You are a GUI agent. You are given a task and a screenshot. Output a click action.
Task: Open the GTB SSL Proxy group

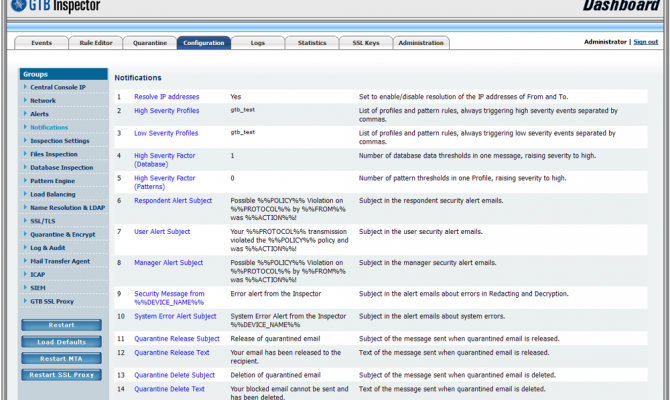tap(52, 301)
